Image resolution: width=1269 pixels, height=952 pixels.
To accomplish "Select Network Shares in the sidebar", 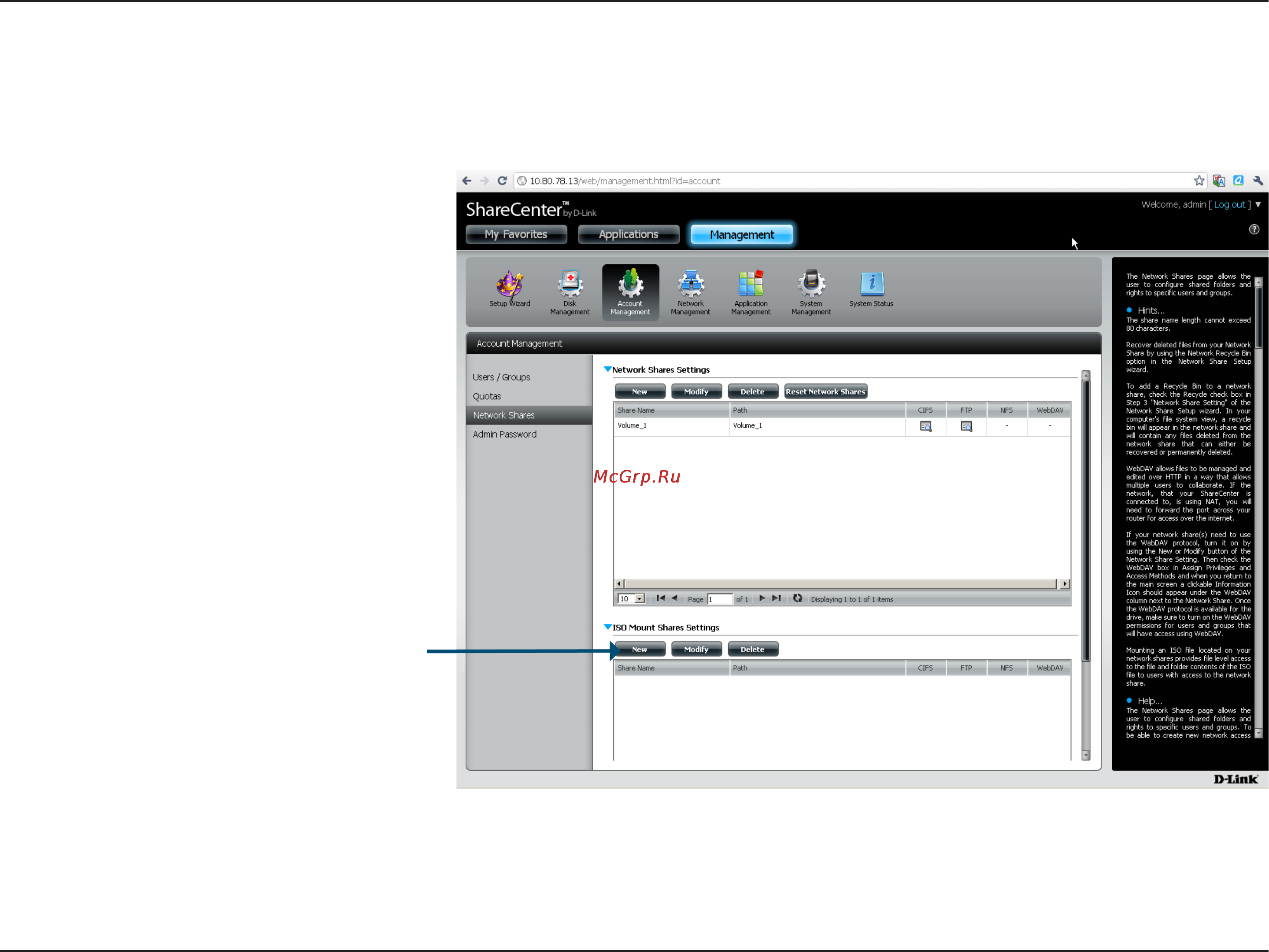I will pos(529,415).
